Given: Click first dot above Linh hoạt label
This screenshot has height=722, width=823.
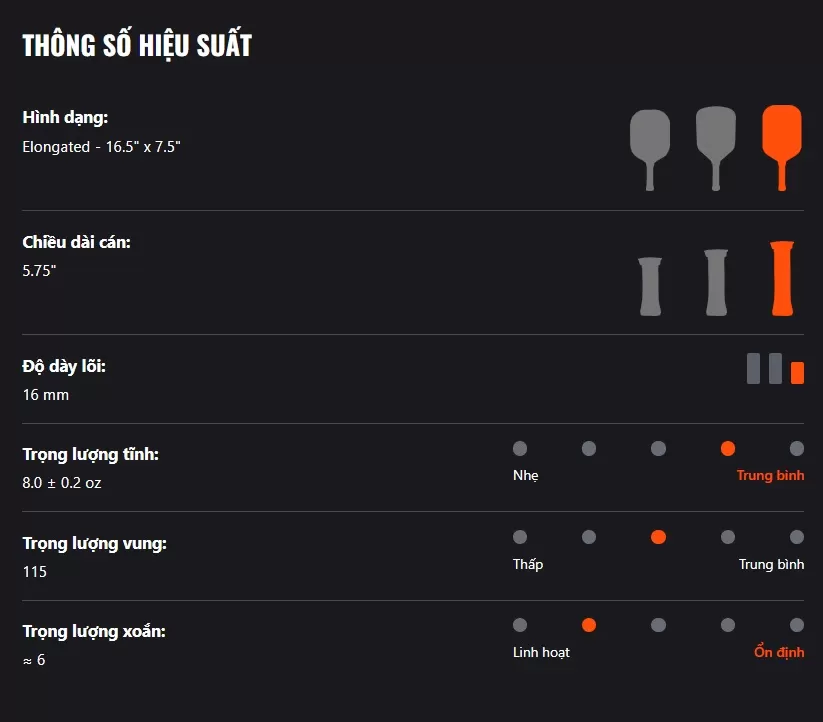Looking at the screenshot, I should tap(520, 625).
